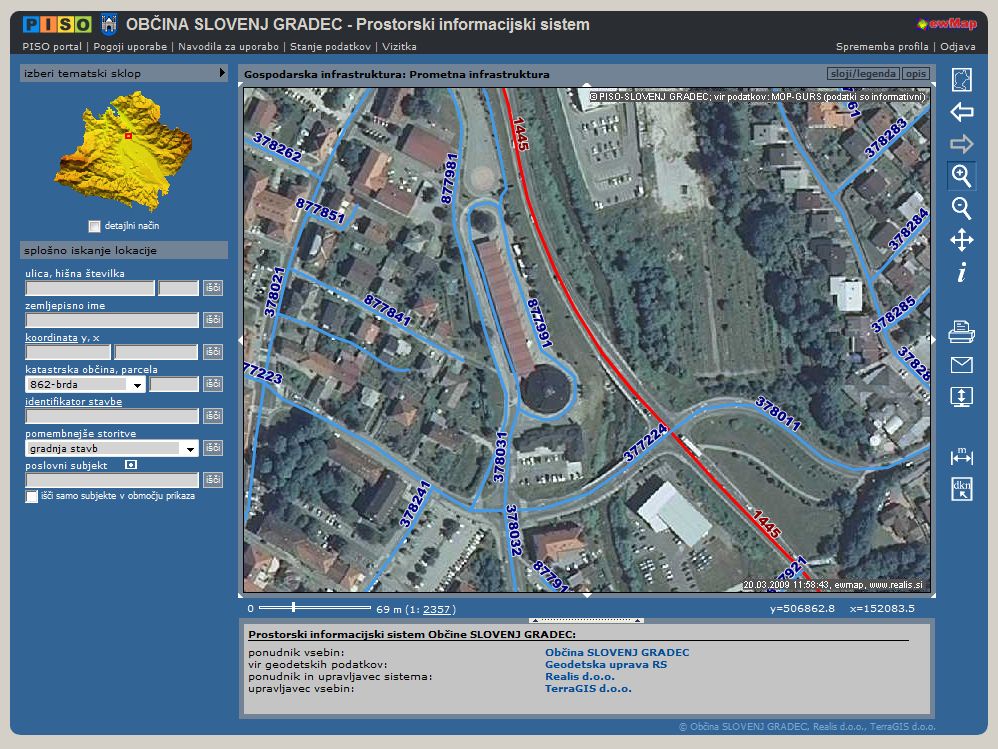Open the katastrska občina dropdown

click(137, 384)
